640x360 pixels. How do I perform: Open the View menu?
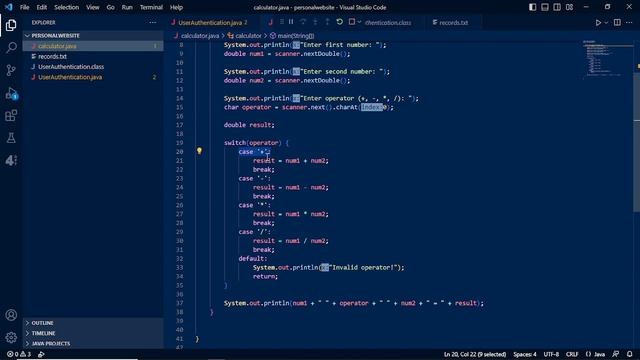(93, 7)
